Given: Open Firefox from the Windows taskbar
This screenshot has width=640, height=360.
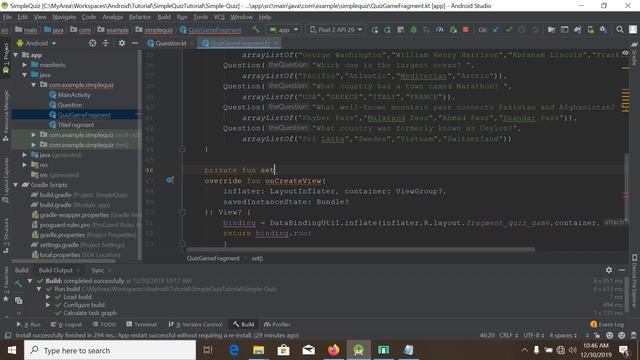Looking at the screenshot, I should point(333,350).
